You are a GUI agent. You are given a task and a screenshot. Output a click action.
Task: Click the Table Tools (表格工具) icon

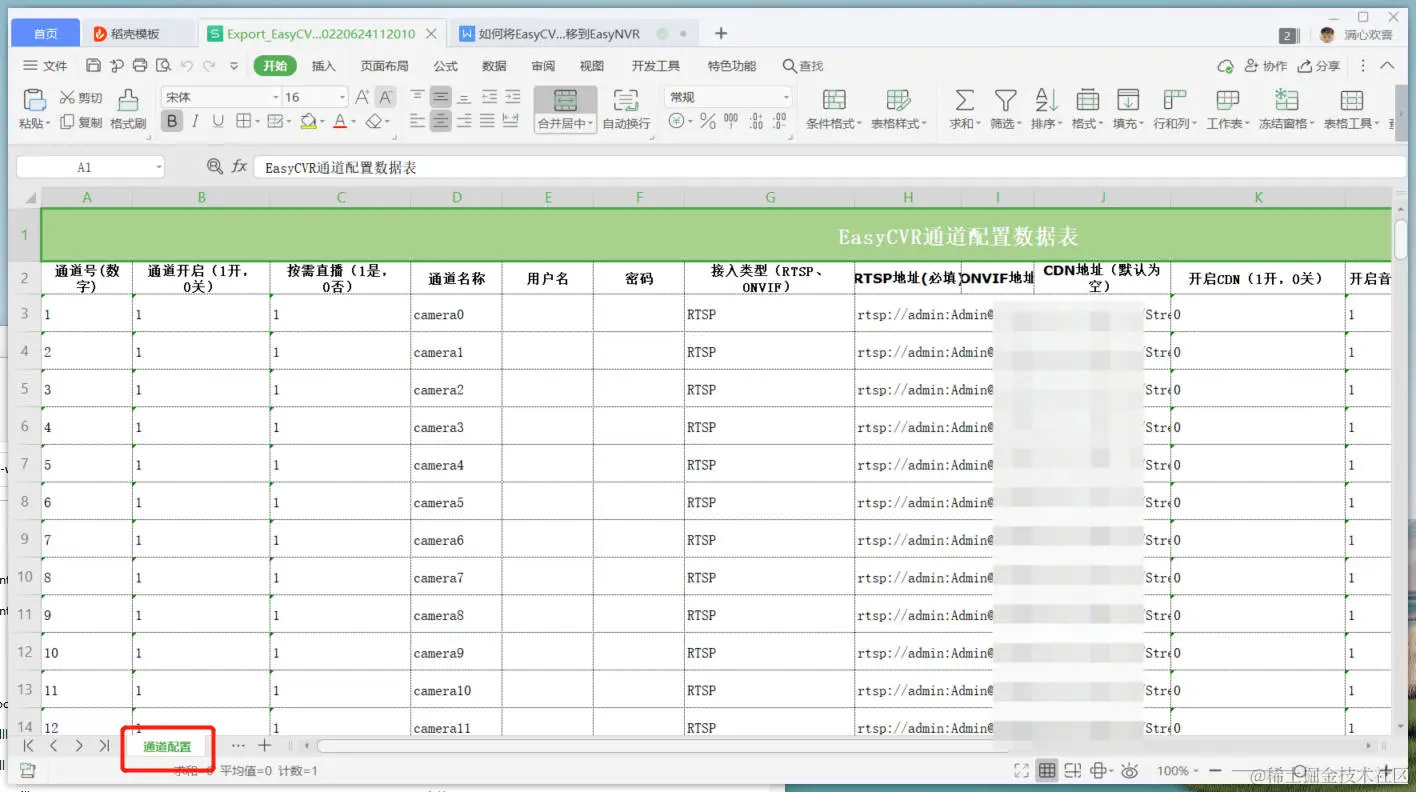click(1352, 100)
